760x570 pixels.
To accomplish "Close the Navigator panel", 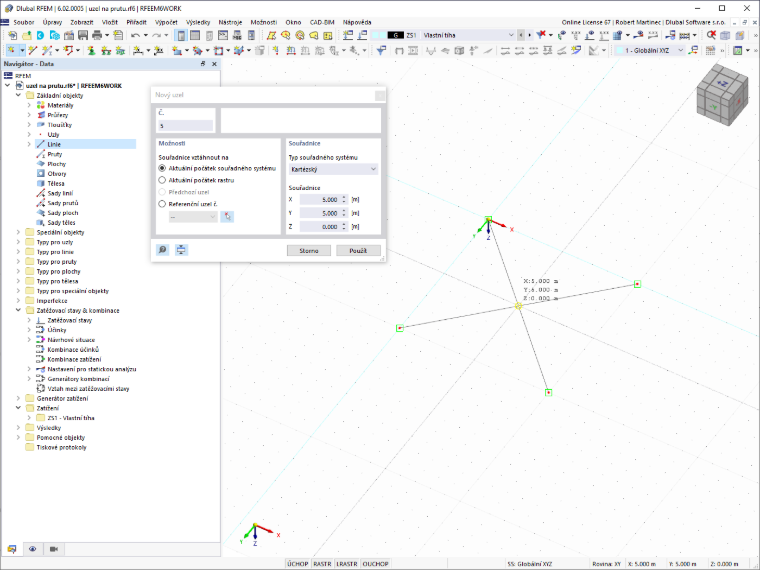I will click(x=214, y=64).
